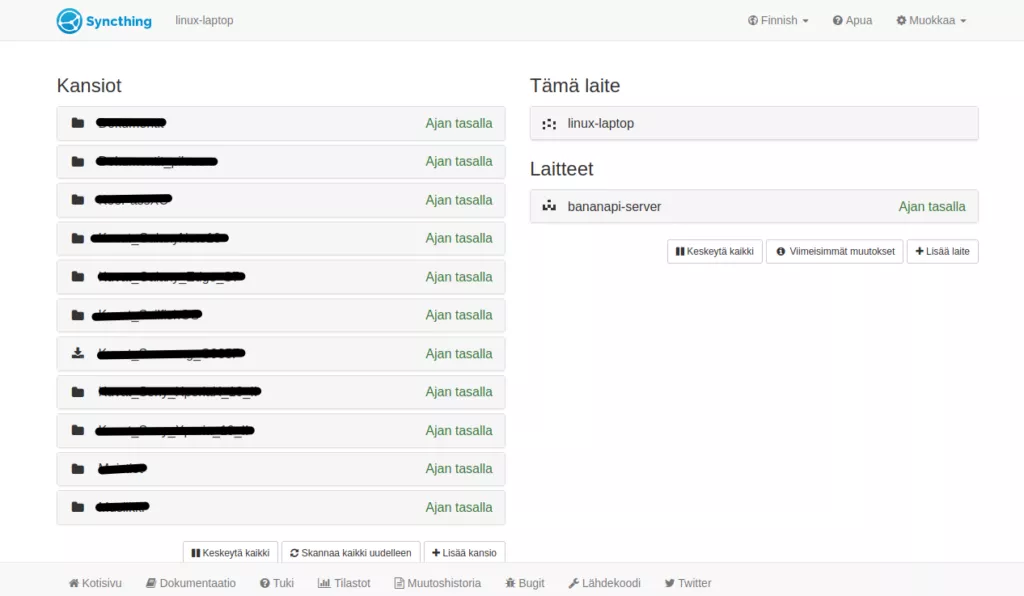Expand the first folder row in Kansiot
The width and height of the screenshot is (1024, 596).
(x=280, y=124)
